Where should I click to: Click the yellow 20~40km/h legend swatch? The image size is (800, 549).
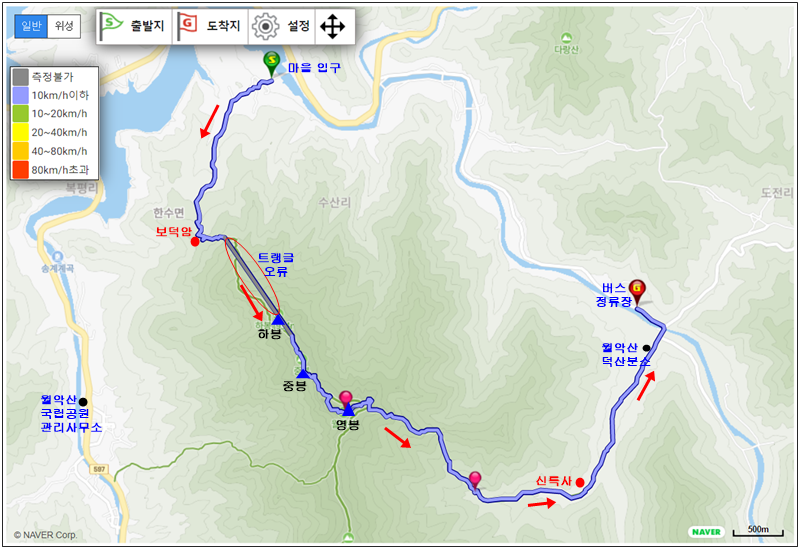[20, 133]
